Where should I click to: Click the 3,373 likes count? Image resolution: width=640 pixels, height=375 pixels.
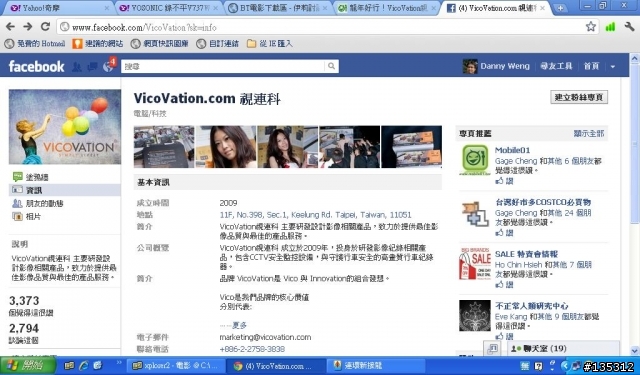(x=24, y=301)
